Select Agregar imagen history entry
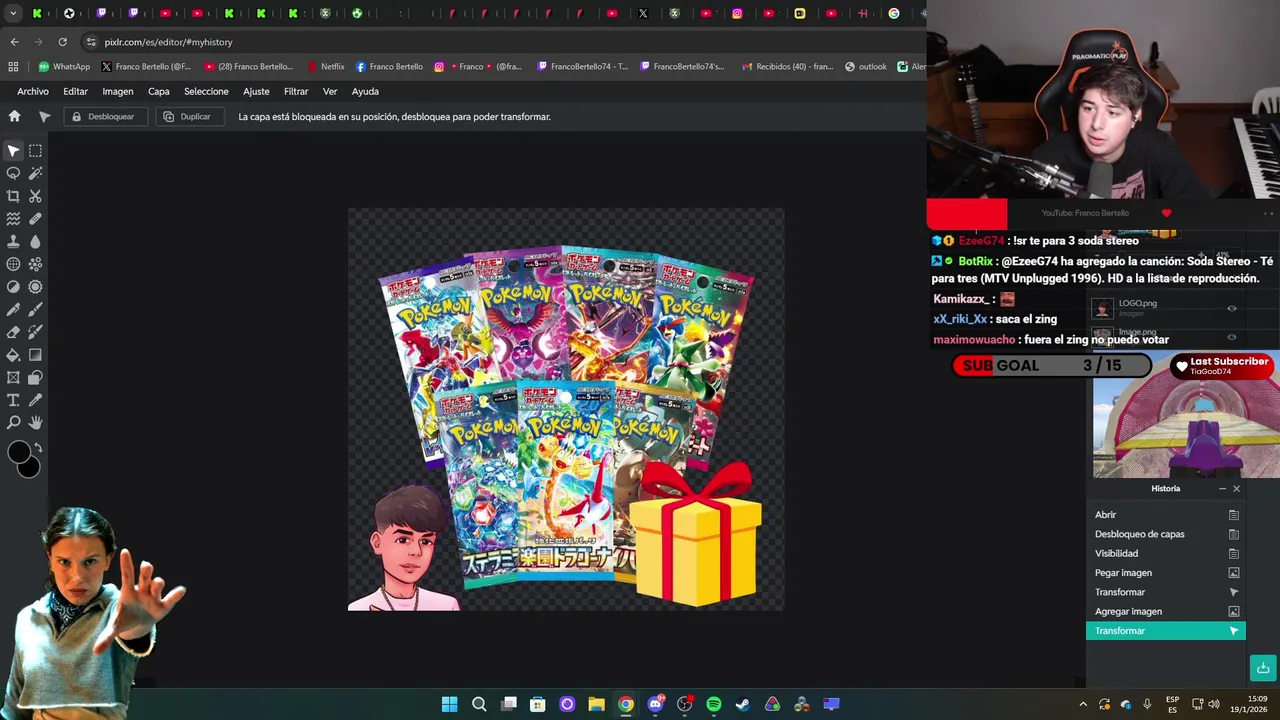Image resolution: width=1280 pixels, height=720 pixels. pos(1166,611)
